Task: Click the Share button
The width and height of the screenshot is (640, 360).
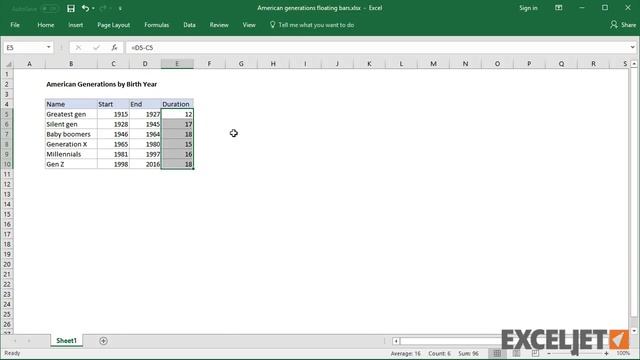Action: (x=623, y=25)
